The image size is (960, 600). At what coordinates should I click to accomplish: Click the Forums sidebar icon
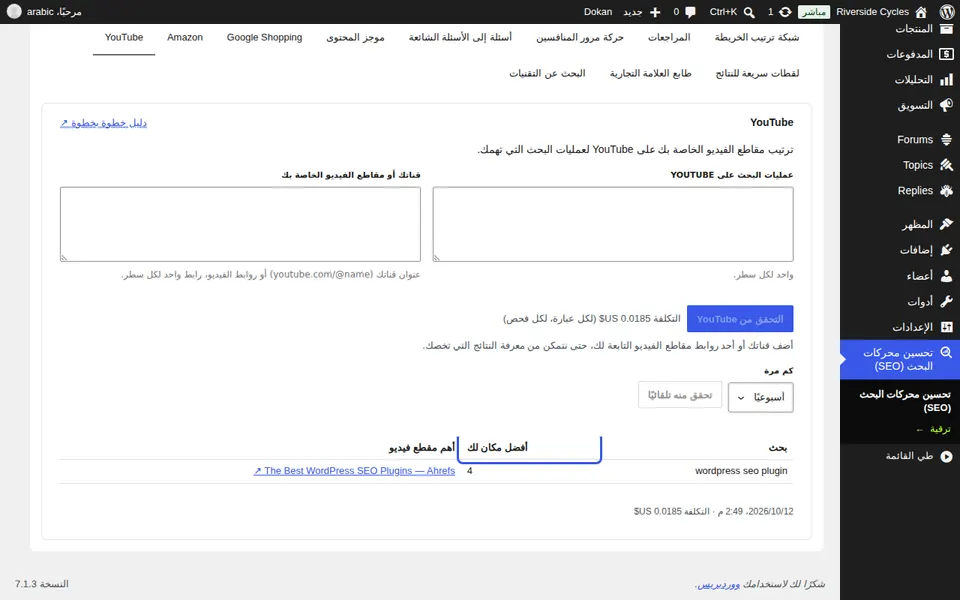(x=947, y=140)
